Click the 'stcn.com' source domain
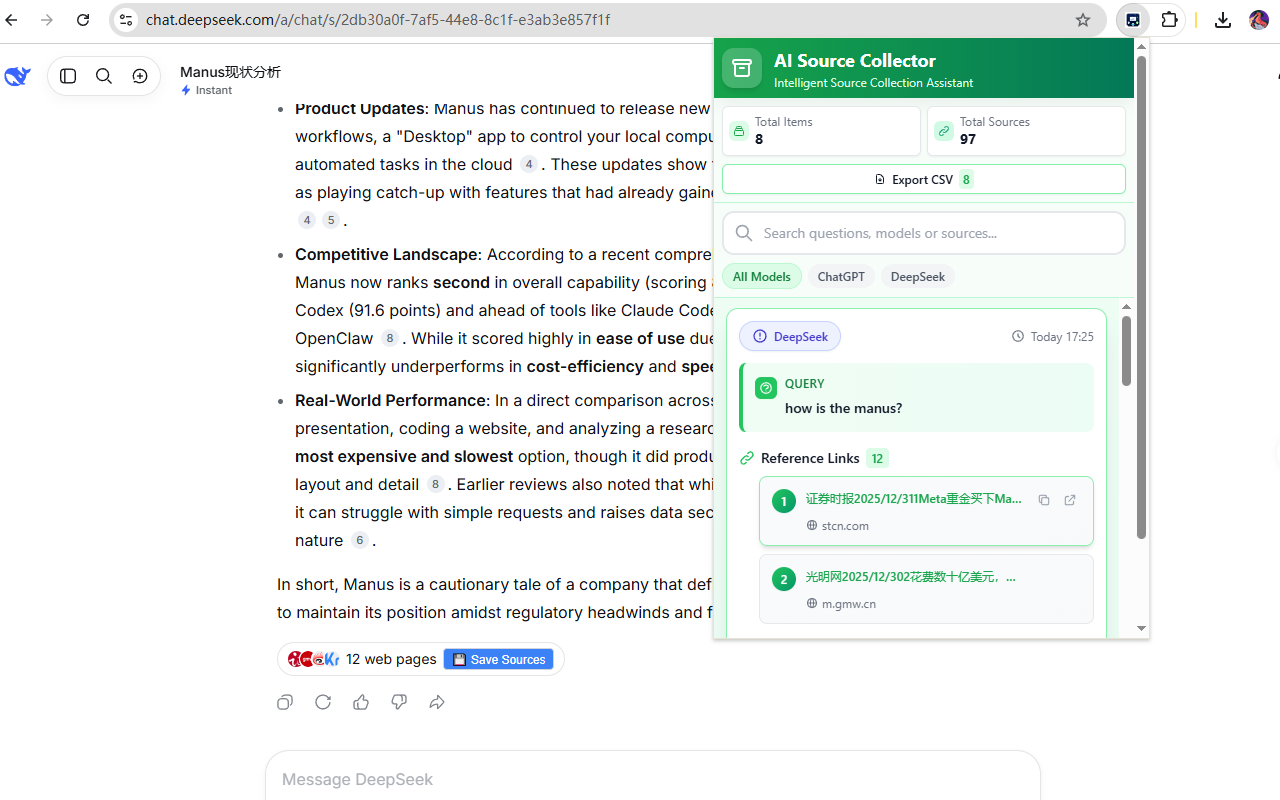The width and height of the screenshot is (1280, 800). tap(845, 526)
